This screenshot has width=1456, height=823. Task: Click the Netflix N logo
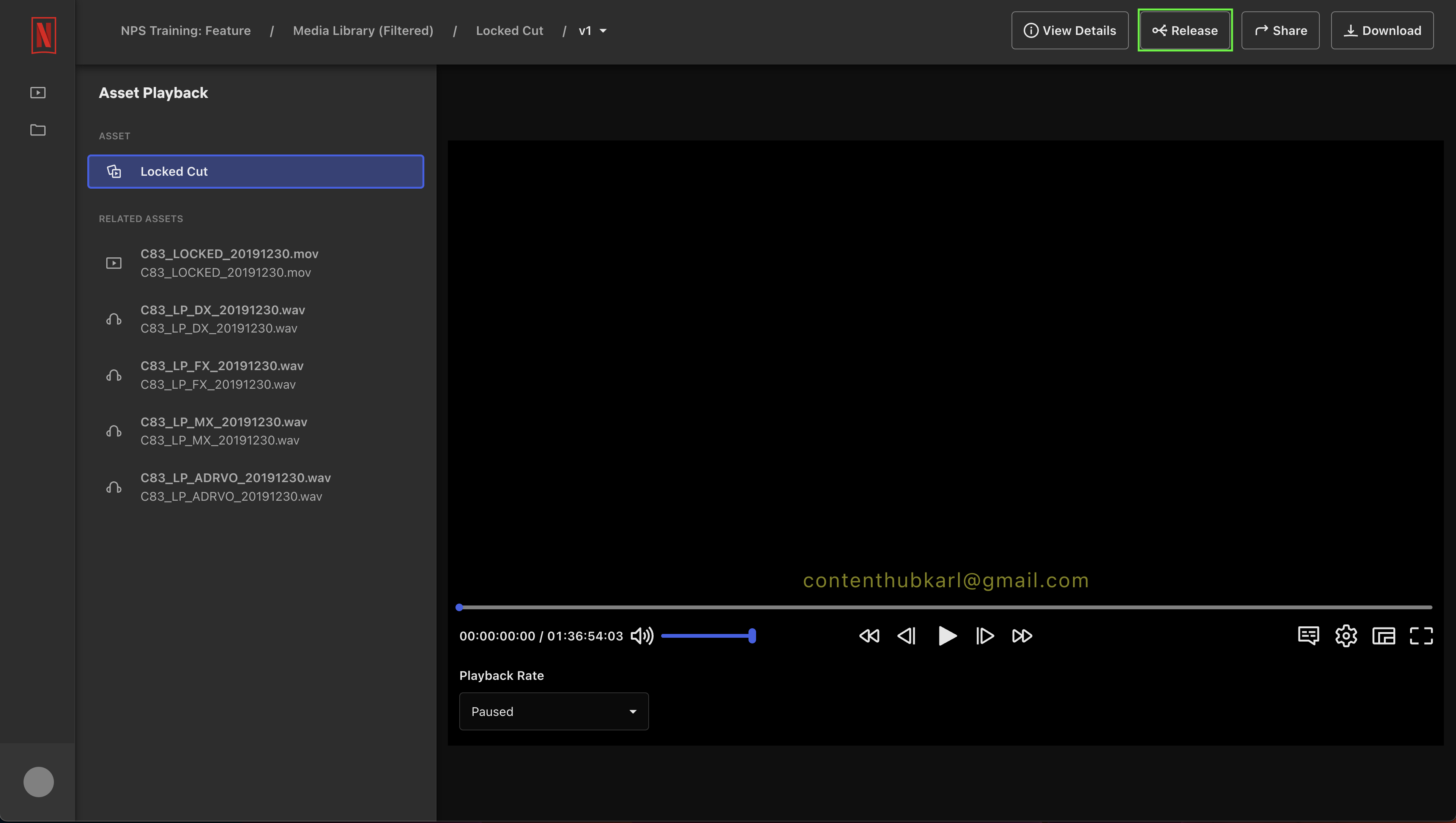tap(44, 35)
